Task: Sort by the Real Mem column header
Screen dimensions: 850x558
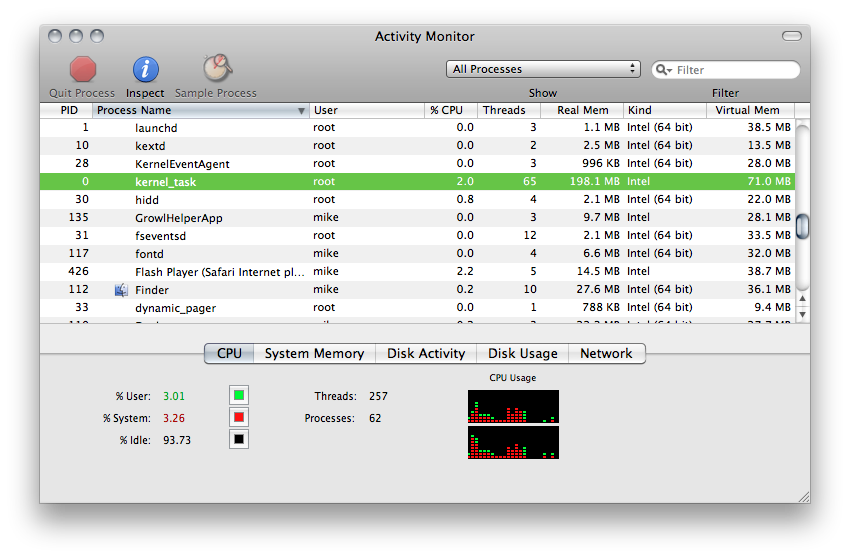Action: pos(582,110)
